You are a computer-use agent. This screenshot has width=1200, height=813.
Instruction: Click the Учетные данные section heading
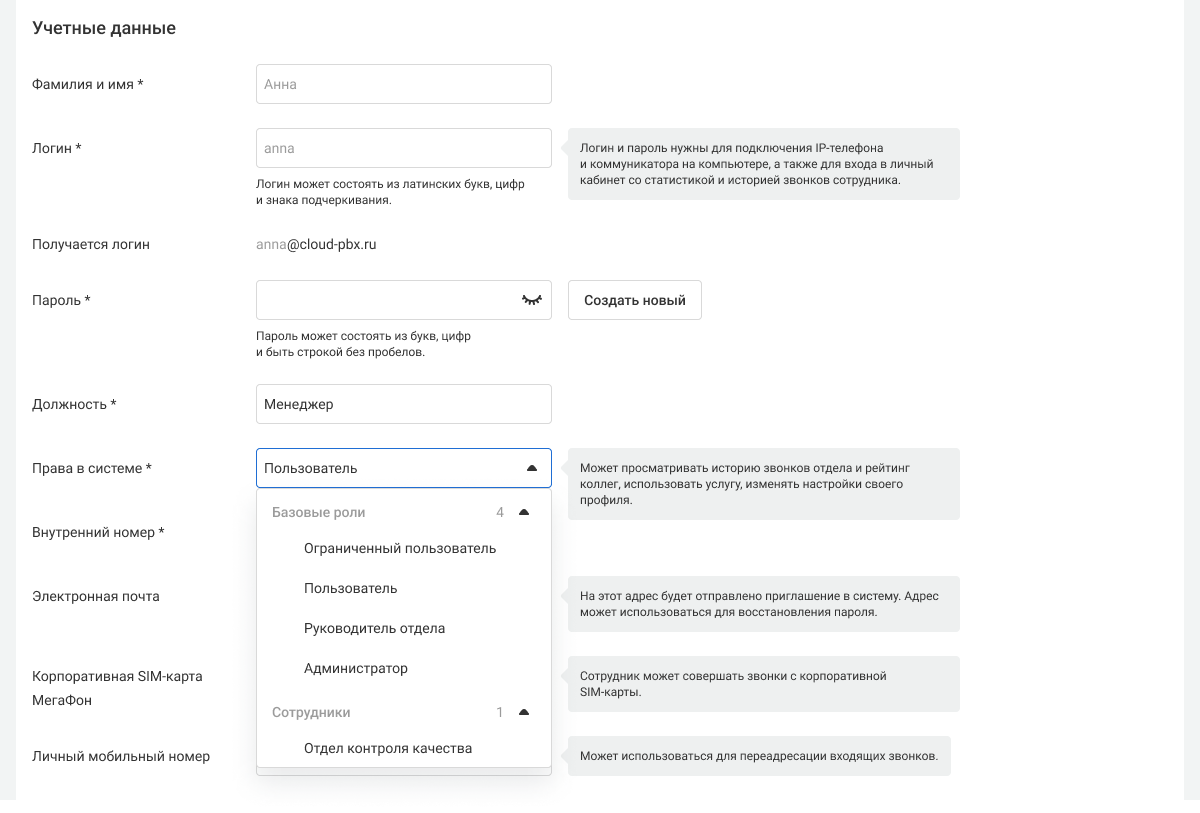click(104, 28)
